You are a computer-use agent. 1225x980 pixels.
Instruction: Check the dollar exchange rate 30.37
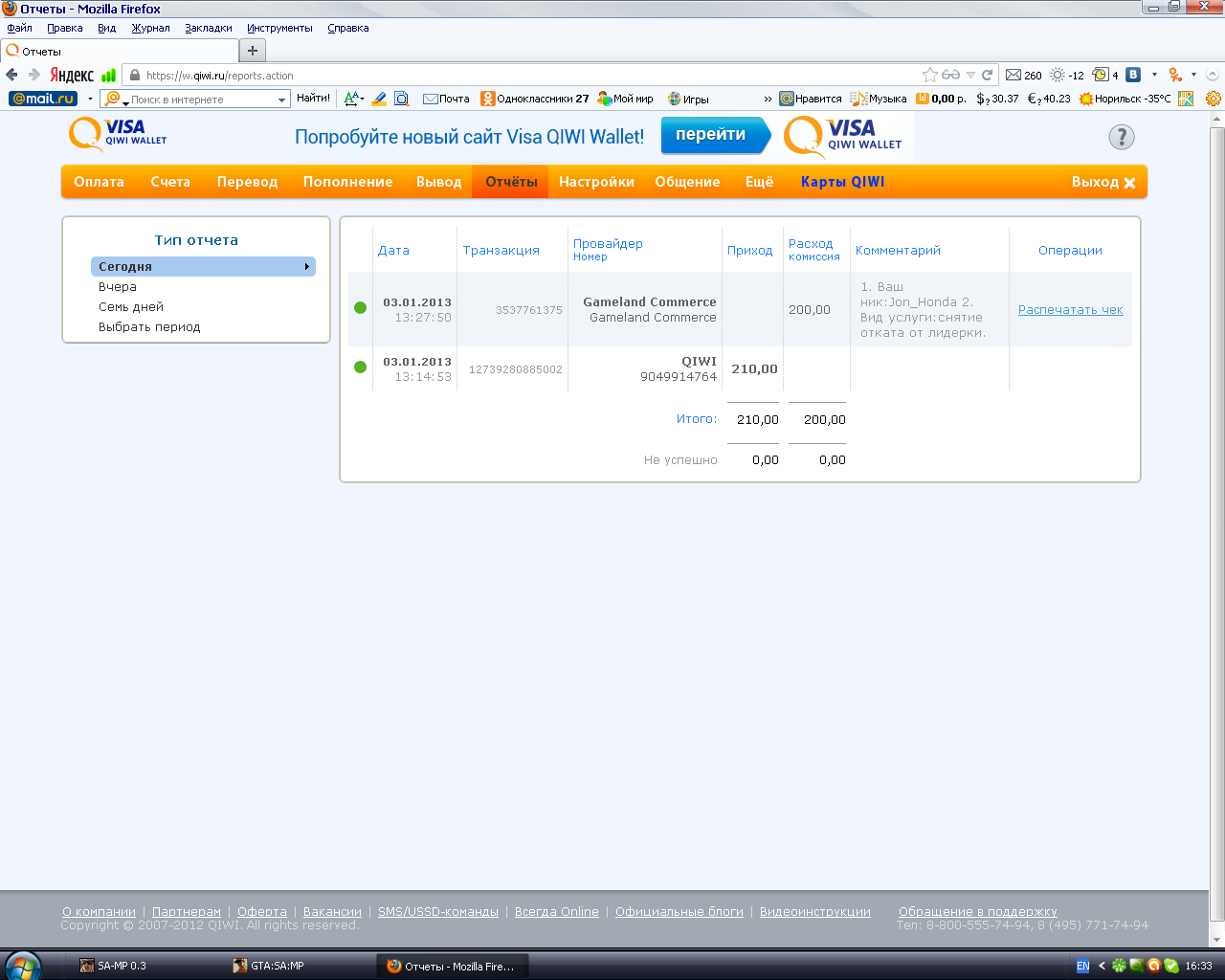point(997,99)
